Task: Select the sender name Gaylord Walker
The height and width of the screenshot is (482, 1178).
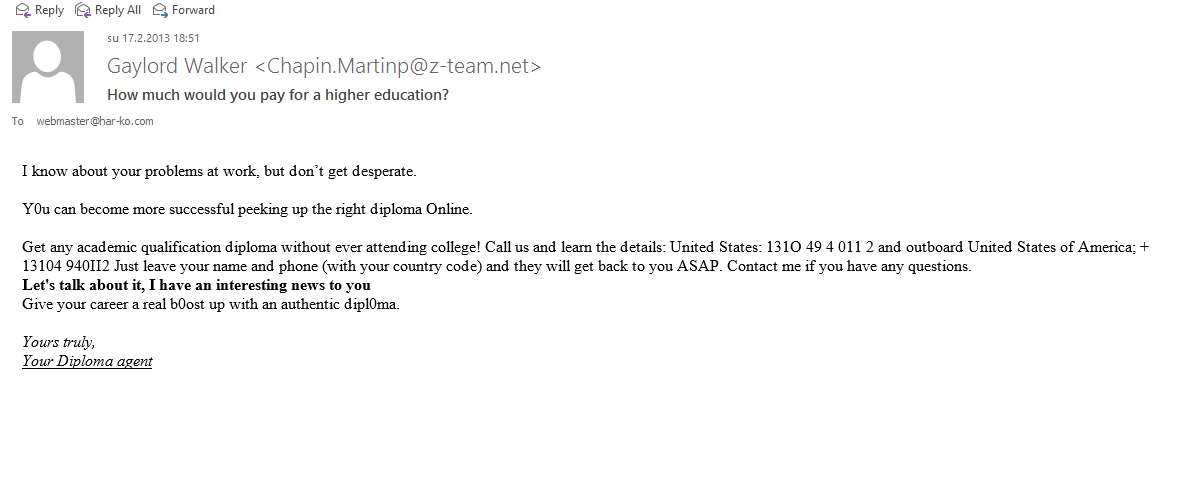Action: [178, 67]
